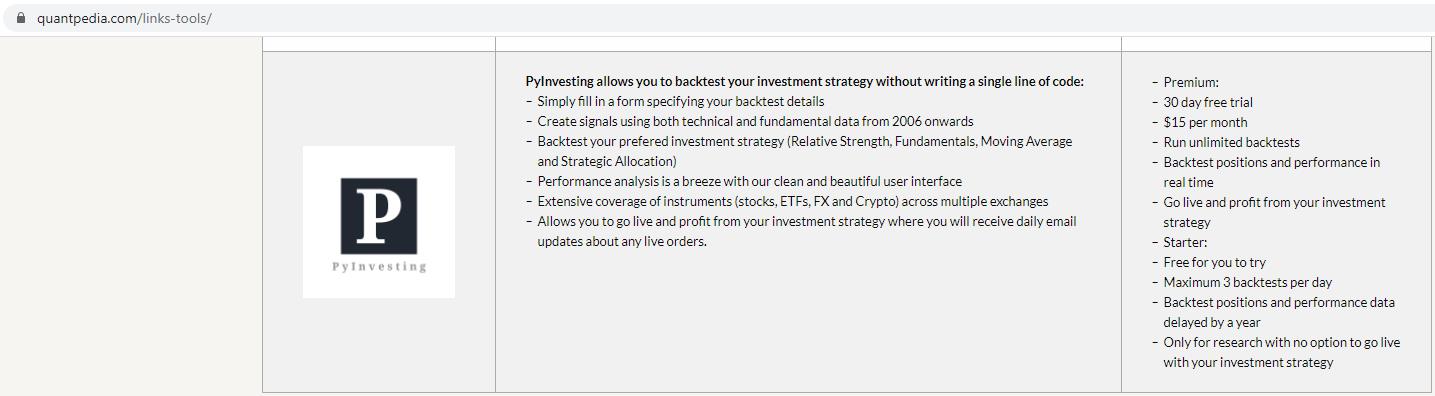Image resolution: width=1435 pixels, height=396 pixels.
Task: Click the padlock site security icon
Action: pyautogui.click(x=21, y=18)
